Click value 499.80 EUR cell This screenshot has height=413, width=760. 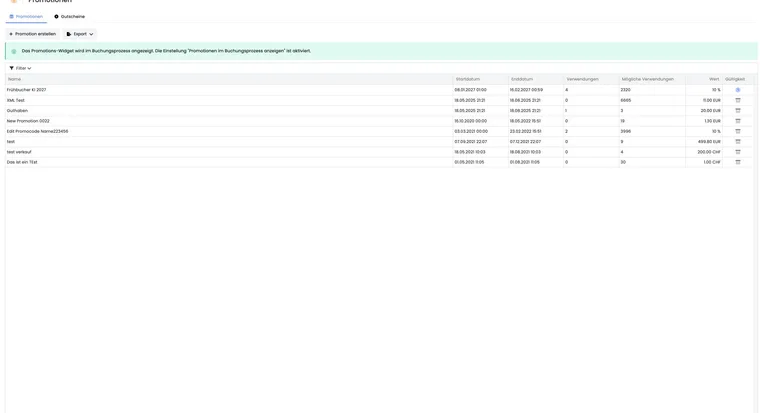pyautogui.click(x=710, y=142)
